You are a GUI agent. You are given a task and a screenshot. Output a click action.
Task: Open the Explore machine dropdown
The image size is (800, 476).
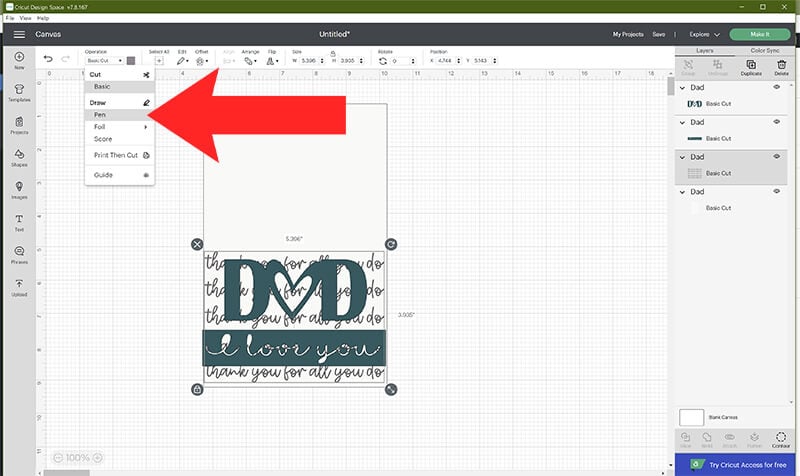pos(704,34)
